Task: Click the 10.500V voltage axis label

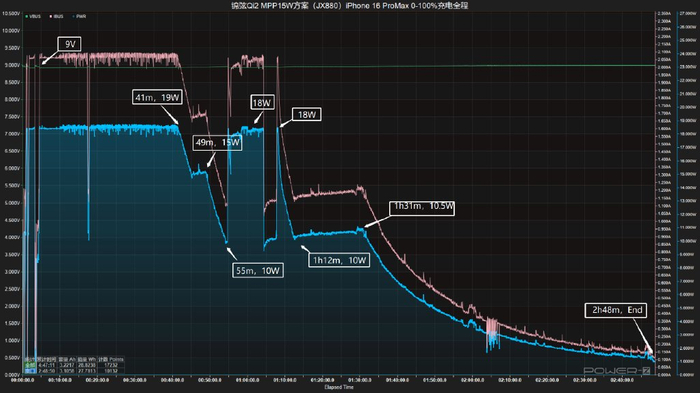Action: point(11,13)
